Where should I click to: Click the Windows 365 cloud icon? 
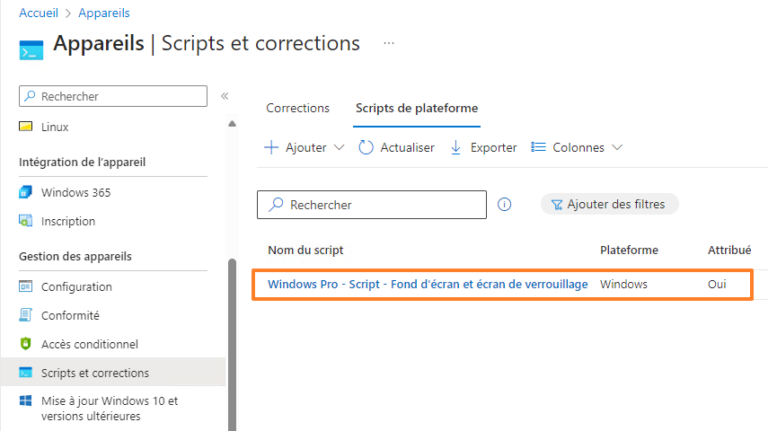click(26, 192)
